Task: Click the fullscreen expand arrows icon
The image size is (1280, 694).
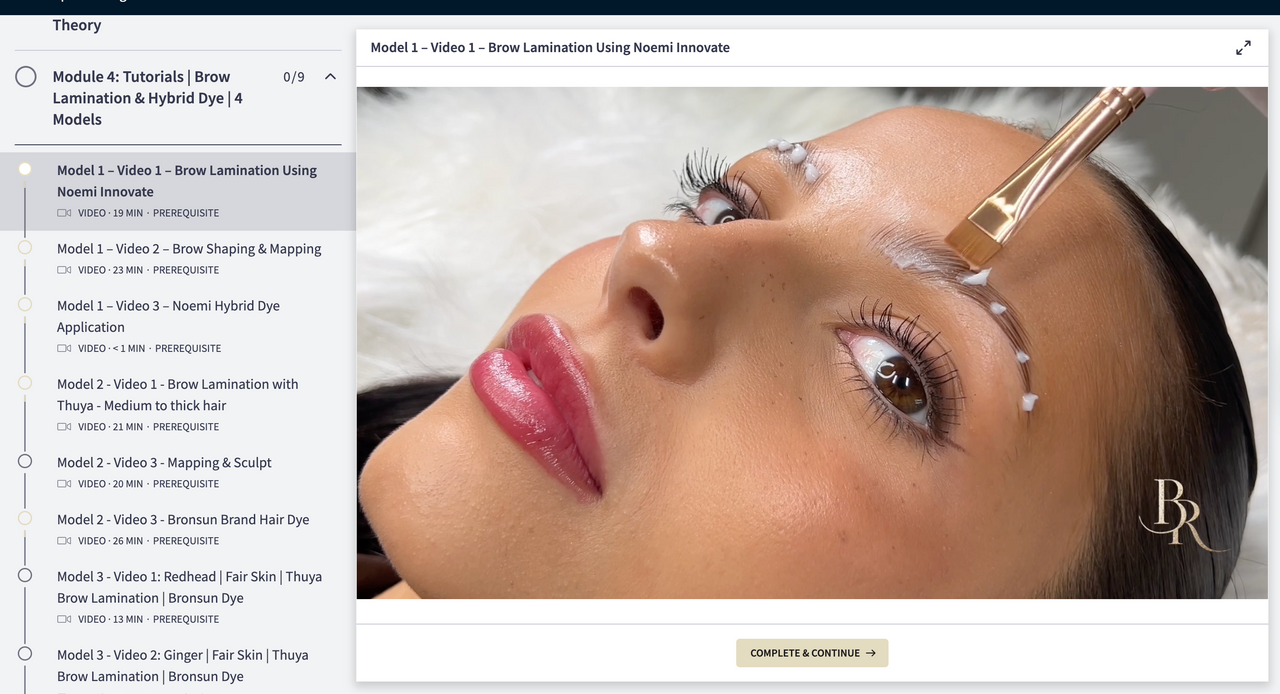Action: pyautogui.click(x=1243, y=47)
